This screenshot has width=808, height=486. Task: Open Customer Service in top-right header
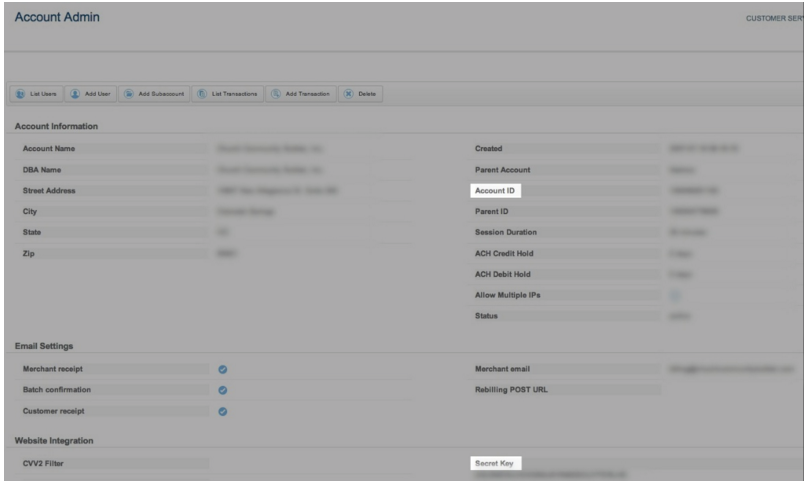tap(775, 19)
